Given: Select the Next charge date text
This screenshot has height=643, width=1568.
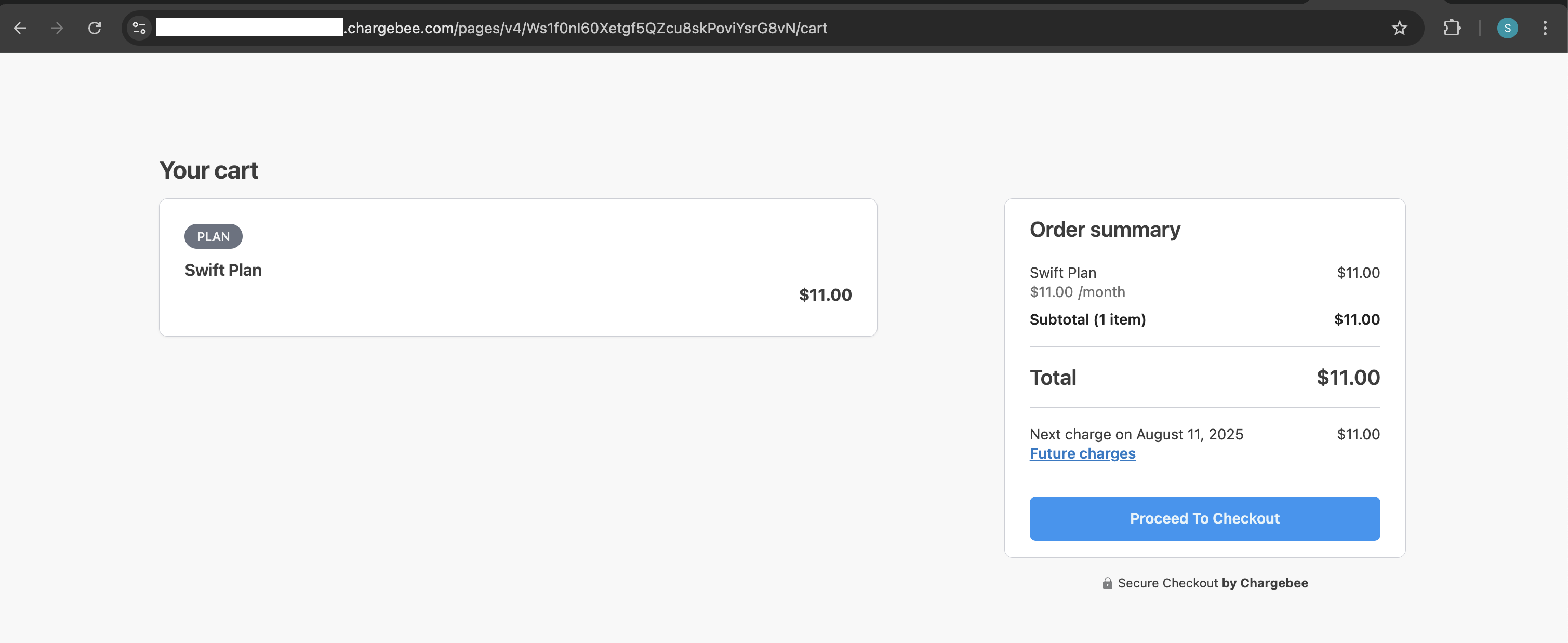Looking at the screenshot, I should pos(1136,434).
